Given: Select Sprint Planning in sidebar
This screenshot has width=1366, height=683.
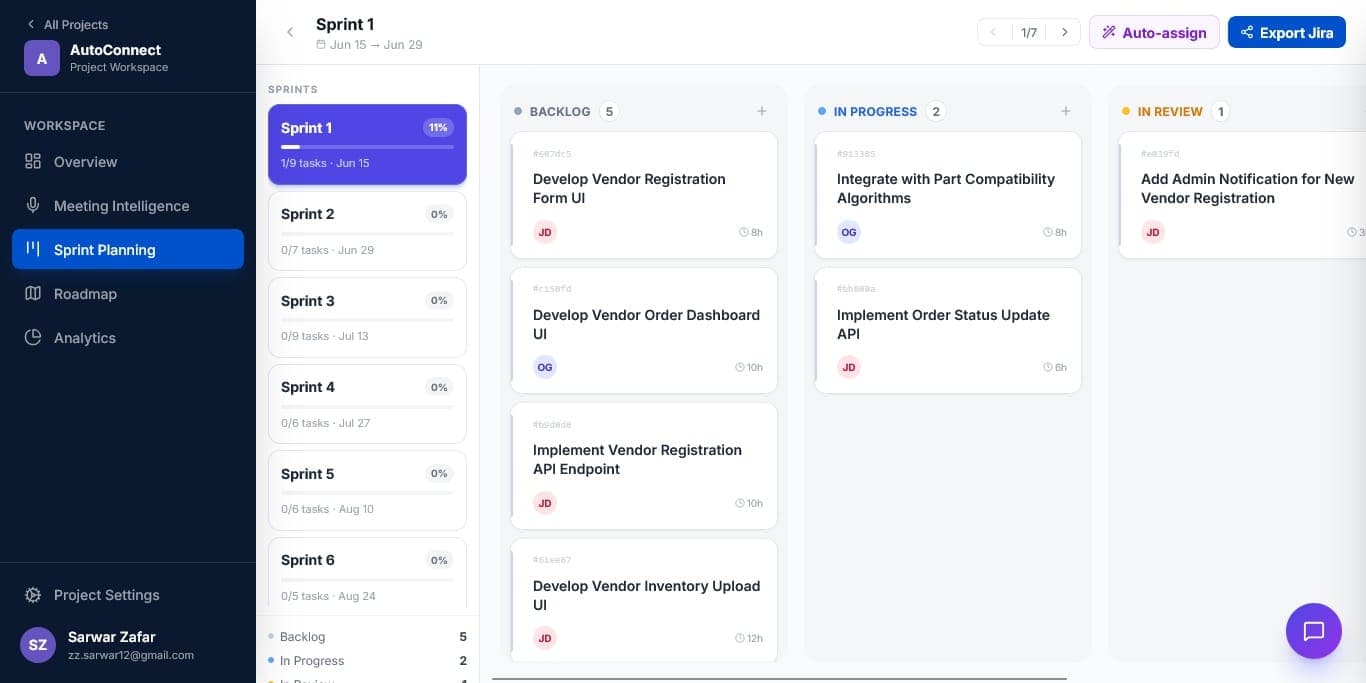Looking at the screenshot, I should click(x=128, y=250).
